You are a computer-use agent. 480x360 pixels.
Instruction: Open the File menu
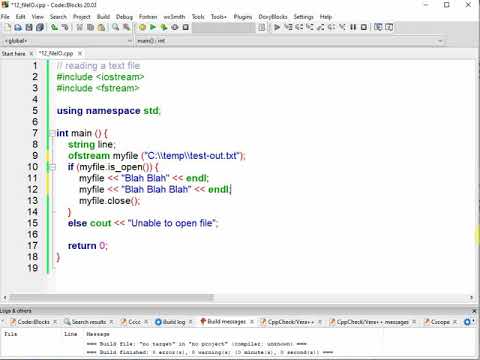(5, 17)
